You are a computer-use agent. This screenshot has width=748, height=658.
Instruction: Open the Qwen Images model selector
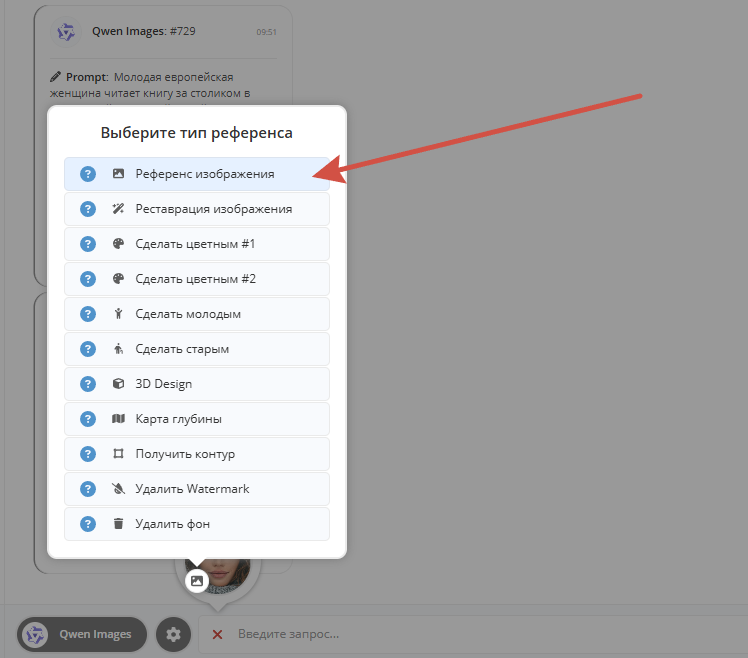click(82, 634)
